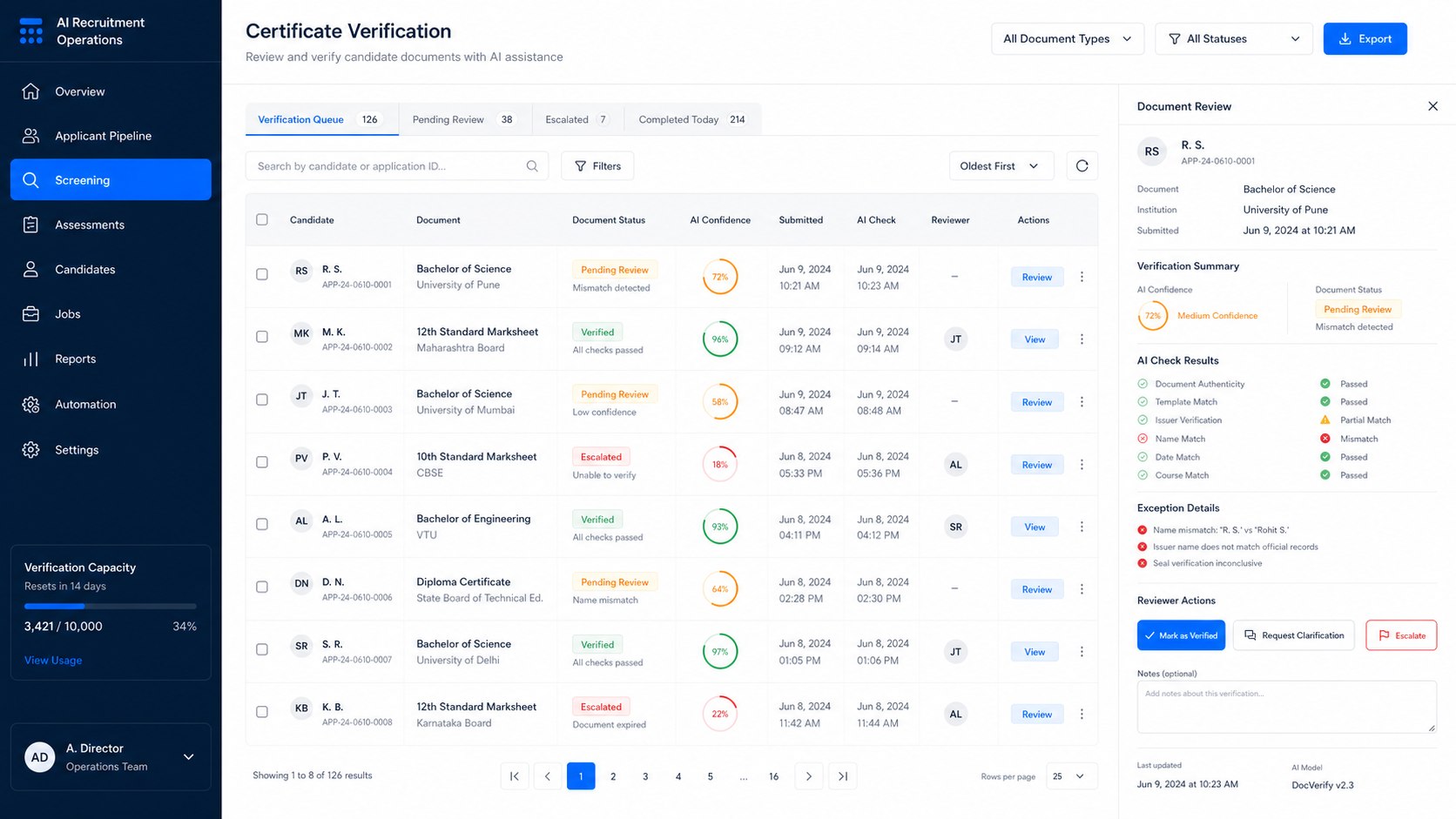The image size is (1456, 819).
Task: Switch to the Verification Queue tab
Action: click(322, 119)
